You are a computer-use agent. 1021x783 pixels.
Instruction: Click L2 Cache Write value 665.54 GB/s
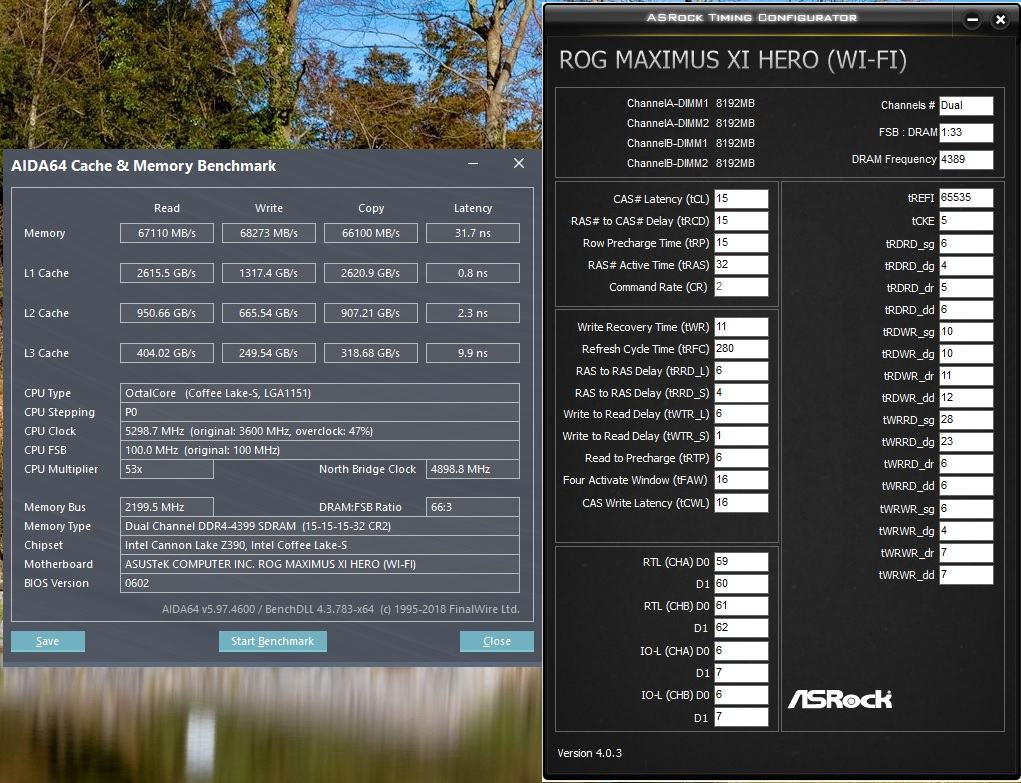coord(269,313)
